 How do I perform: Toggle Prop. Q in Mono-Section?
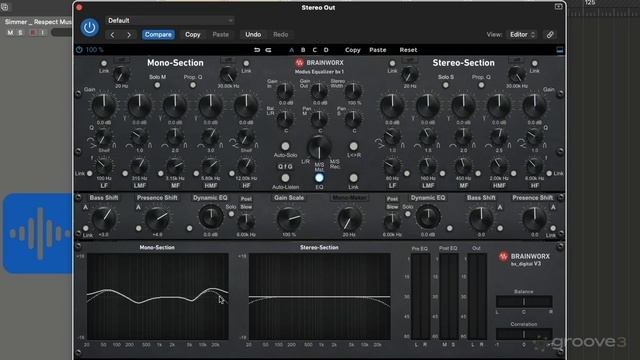(x=193, y=85)
